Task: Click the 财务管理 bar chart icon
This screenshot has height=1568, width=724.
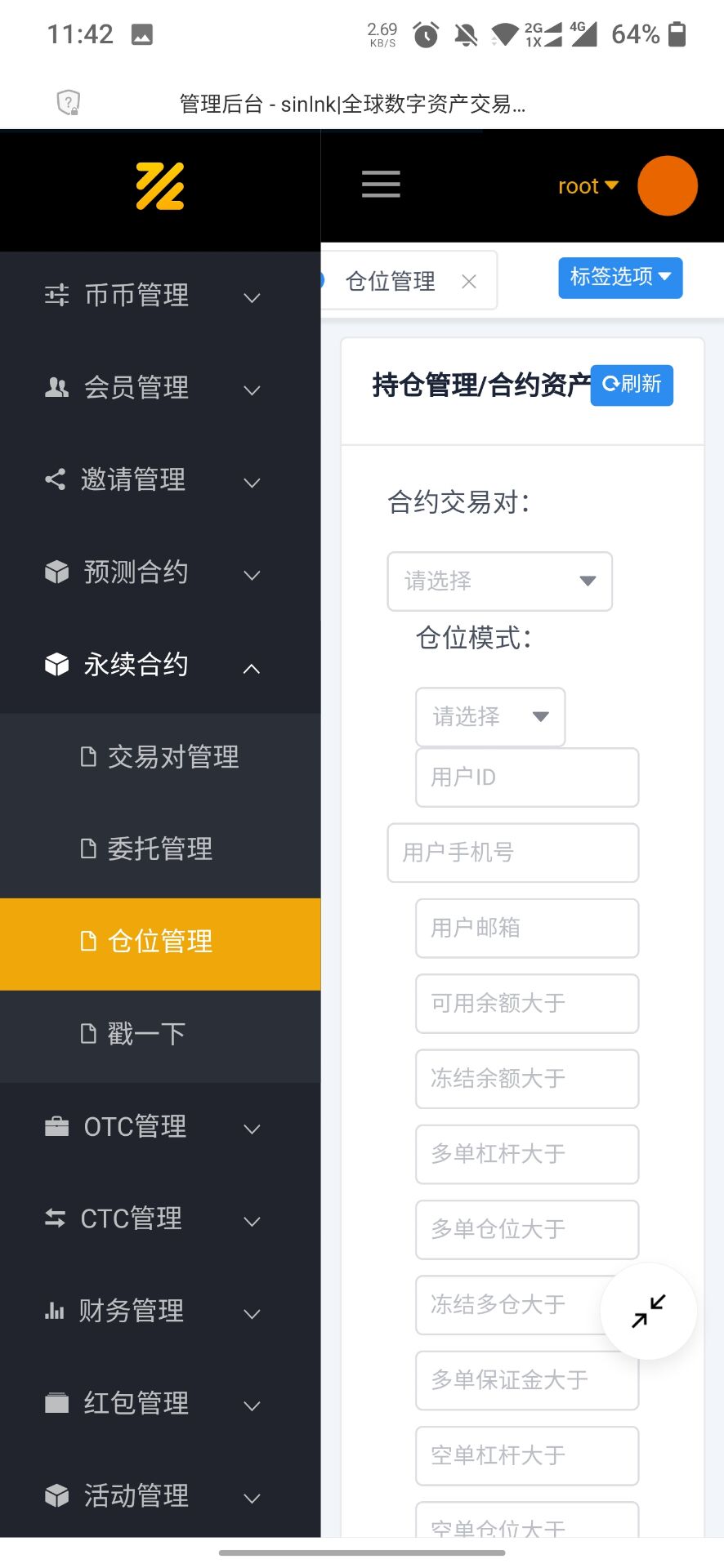Action: 55,1312
